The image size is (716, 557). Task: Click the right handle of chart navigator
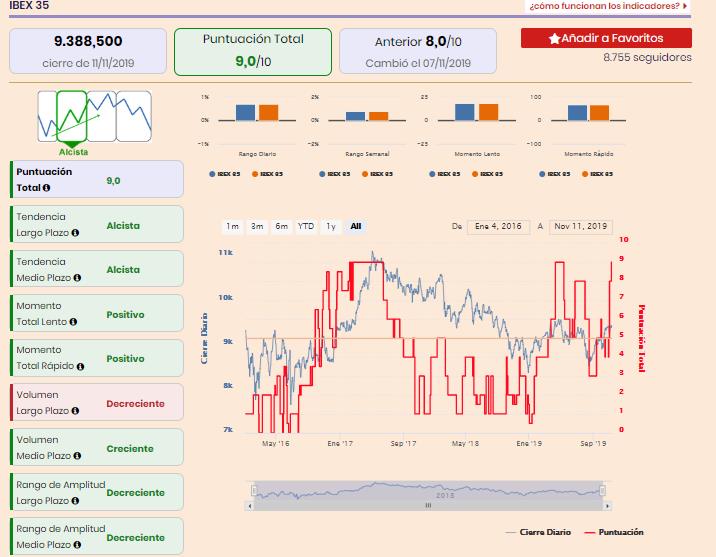tap(602, 491)
